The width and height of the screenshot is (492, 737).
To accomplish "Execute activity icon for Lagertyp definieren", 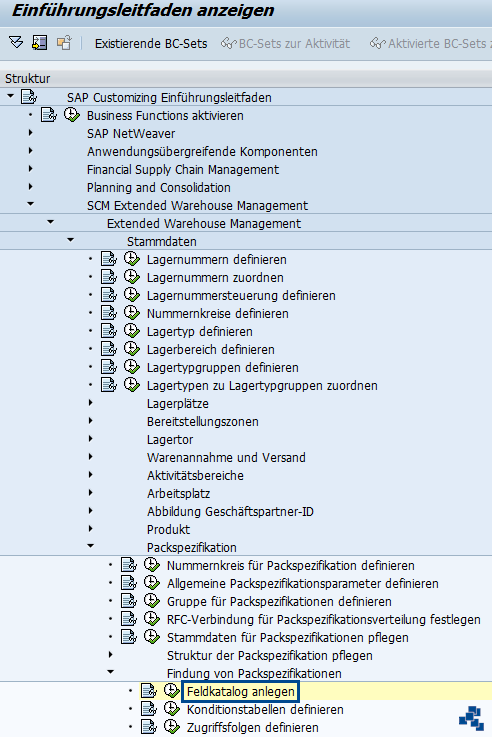I will 132,331.
